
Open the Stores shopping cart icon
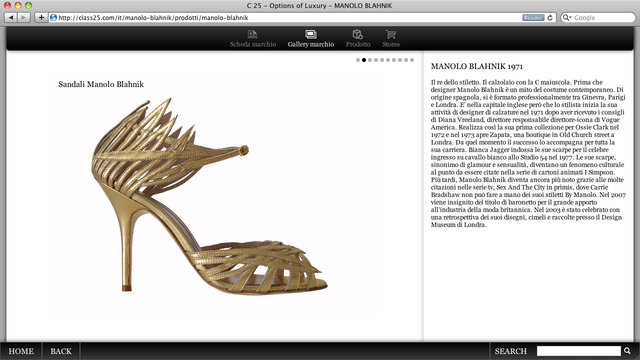point(391,34)
